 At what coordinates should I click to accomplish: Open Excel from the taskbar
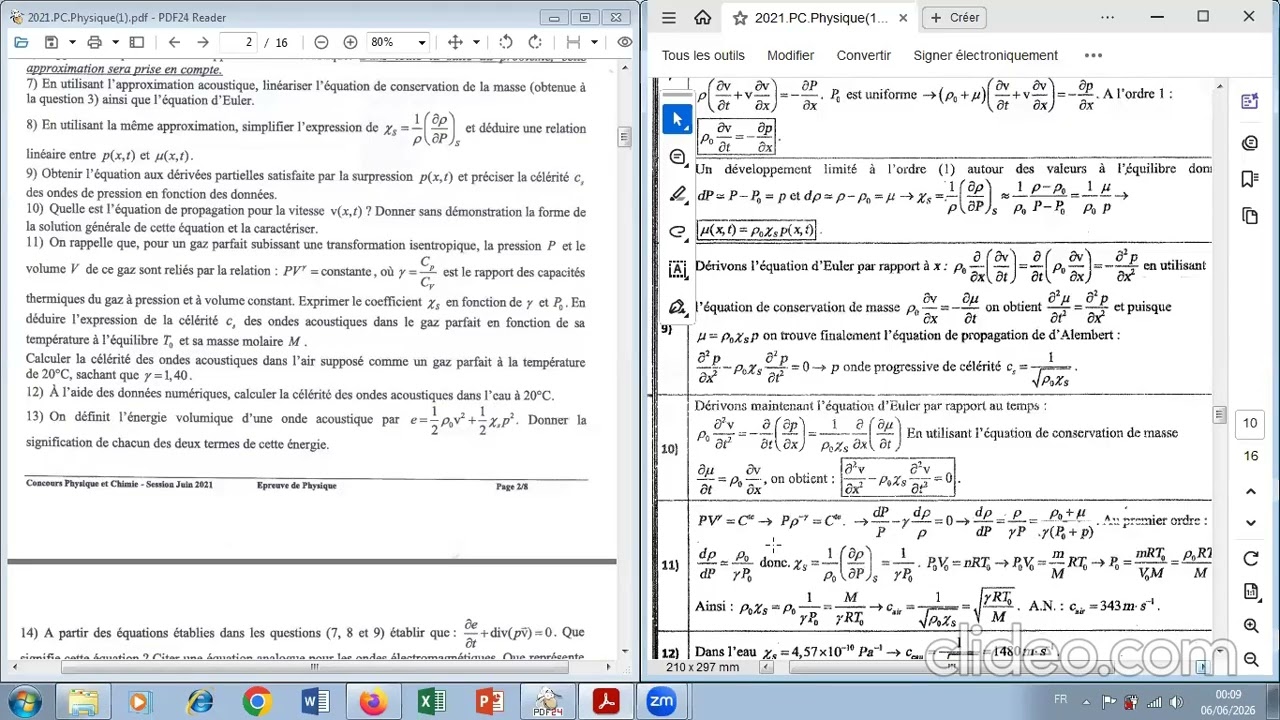pyautogui.click(x=431, y=702)
